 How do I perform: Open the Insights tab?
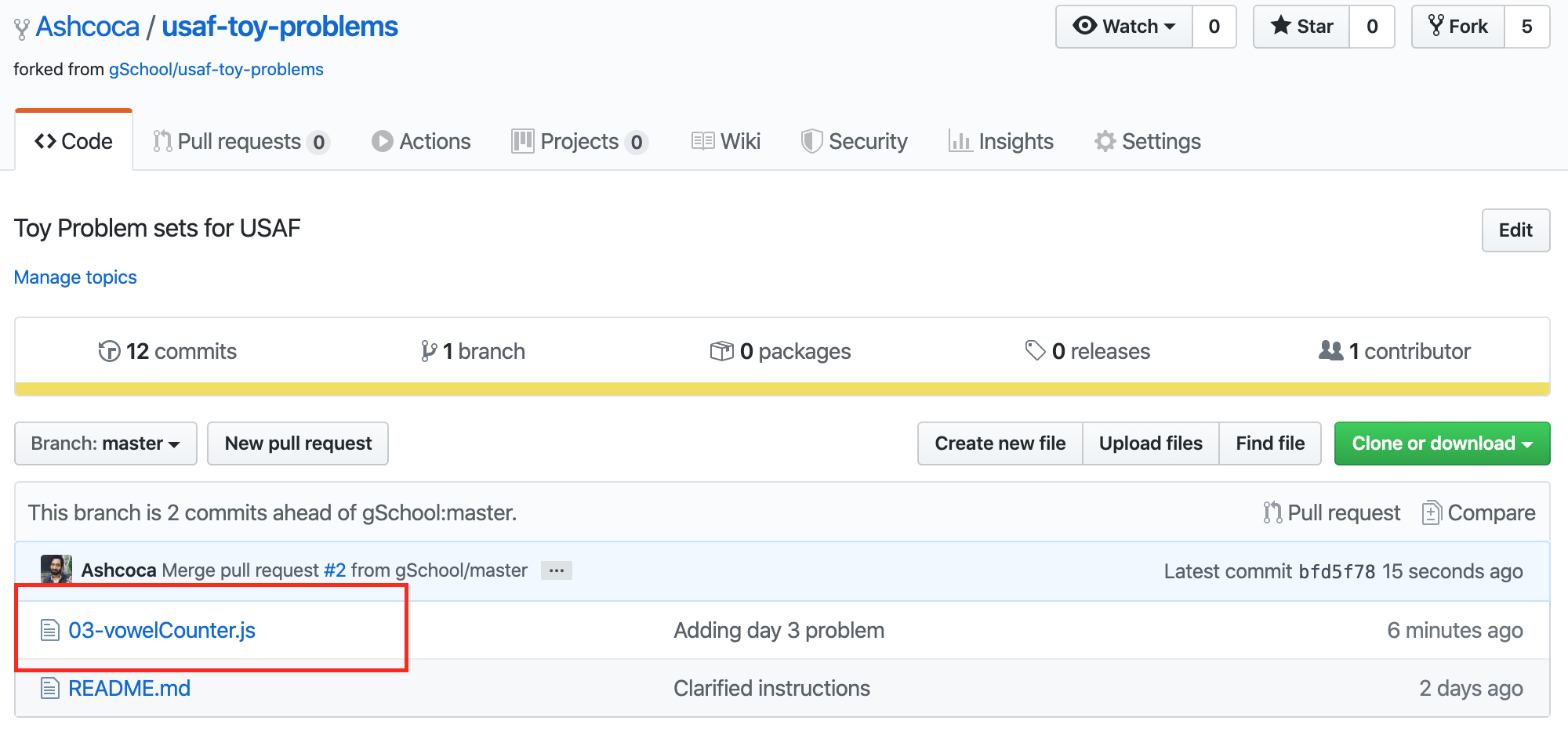coord(1001,141)
